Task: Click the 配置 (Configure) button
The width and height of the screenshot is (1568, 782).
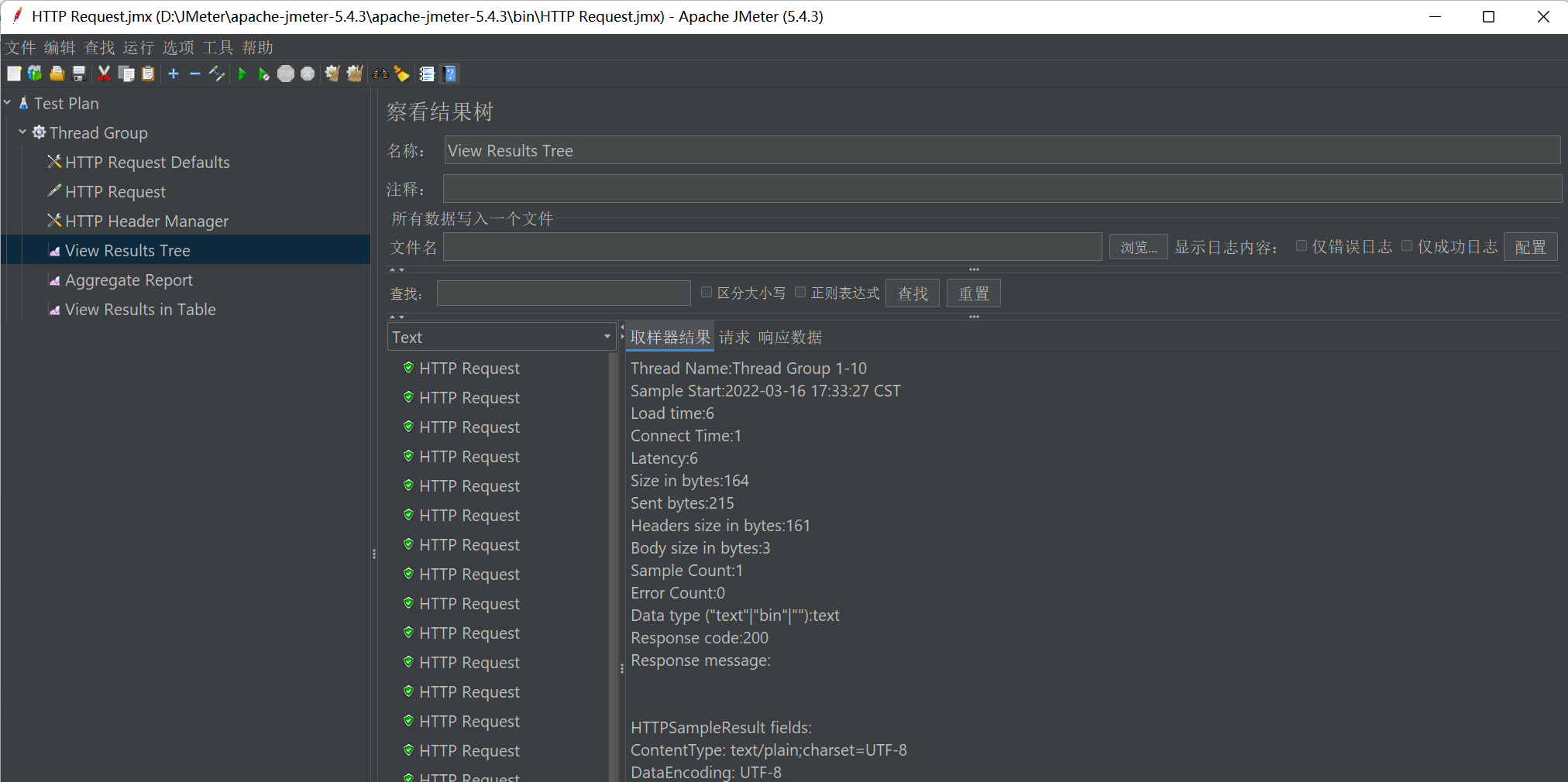Action: (1531, 247)
